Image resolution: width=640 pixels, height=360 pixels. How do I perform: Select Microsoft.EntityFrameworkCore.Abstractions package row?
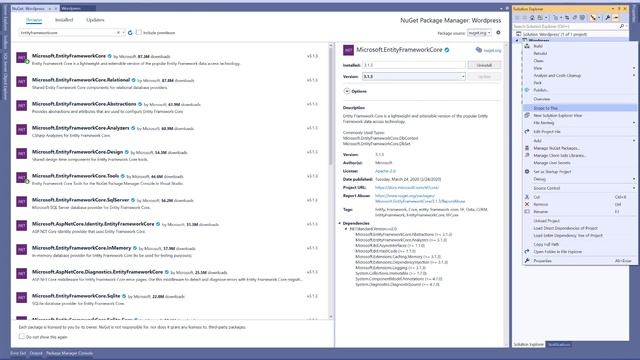170,107
